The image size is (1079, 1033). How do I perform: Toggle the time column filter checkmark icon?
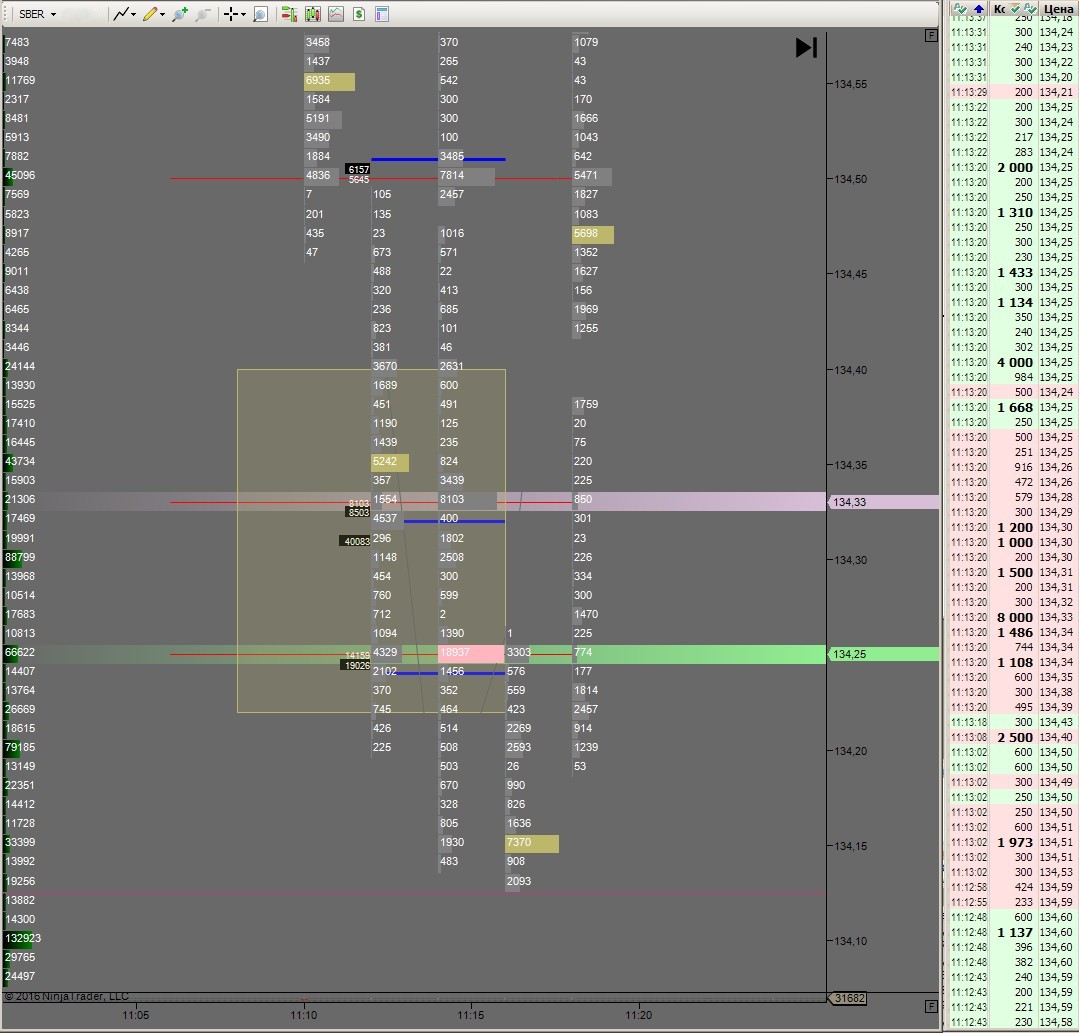[959, 8]
